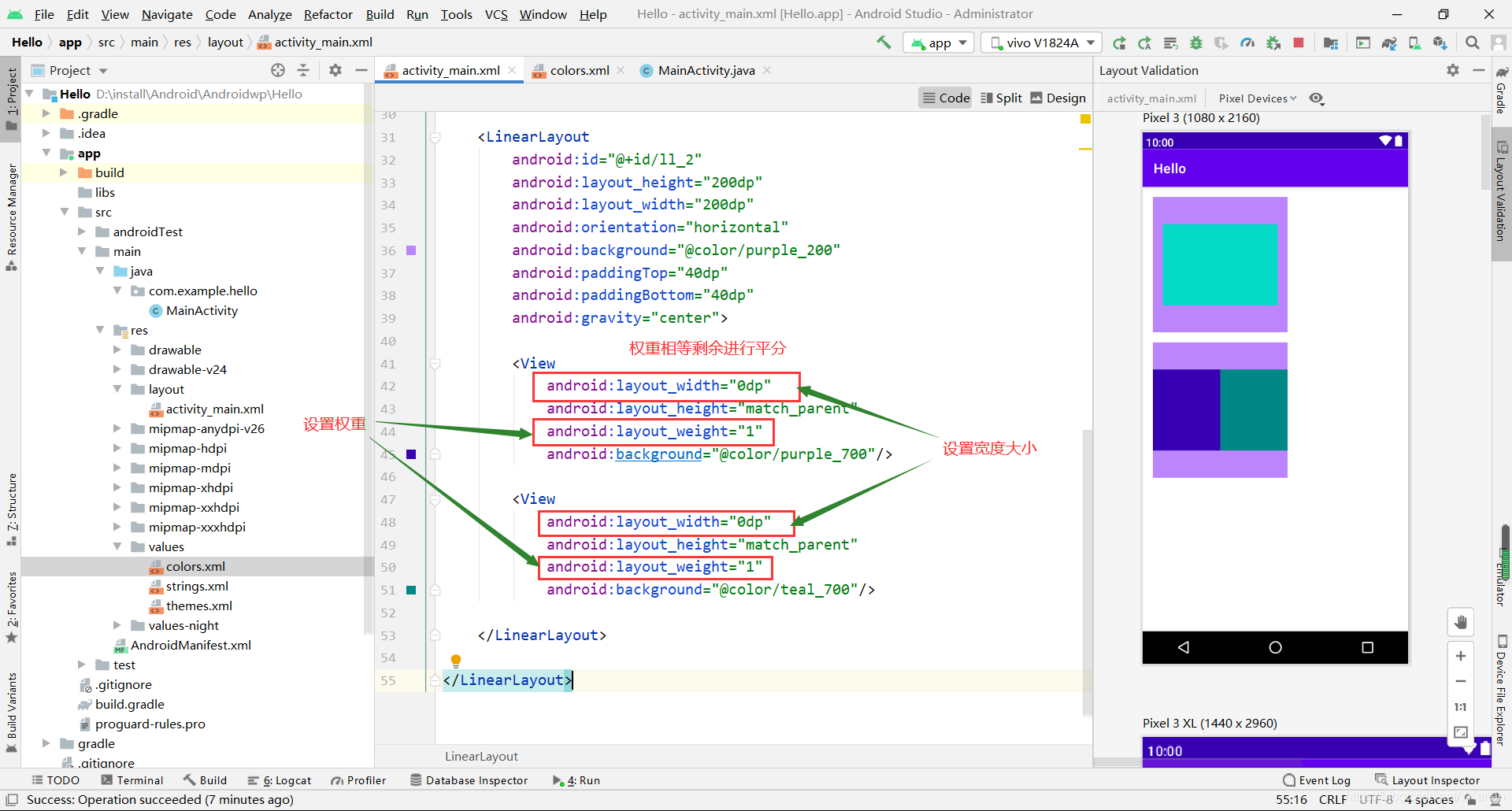
Task: Open the vivo V1824A device dropdown
Action: pyautogui.click(x=1043, y=43)
